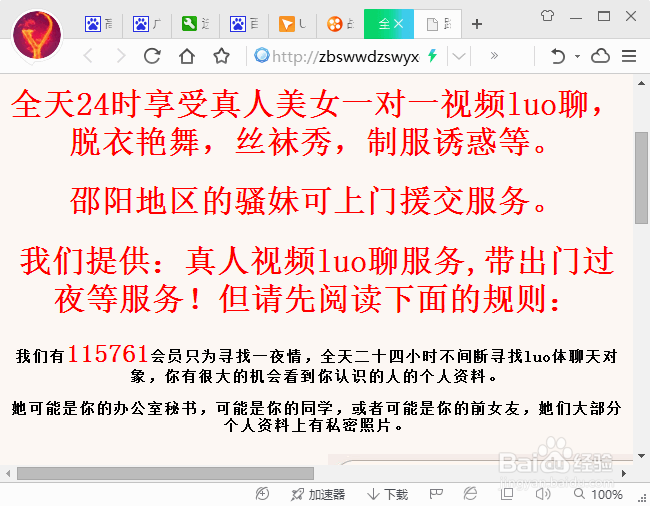The image size is (650, 506).
Task: Expand the address bar dropdown arrow
Action: click(x=459, y=56)
